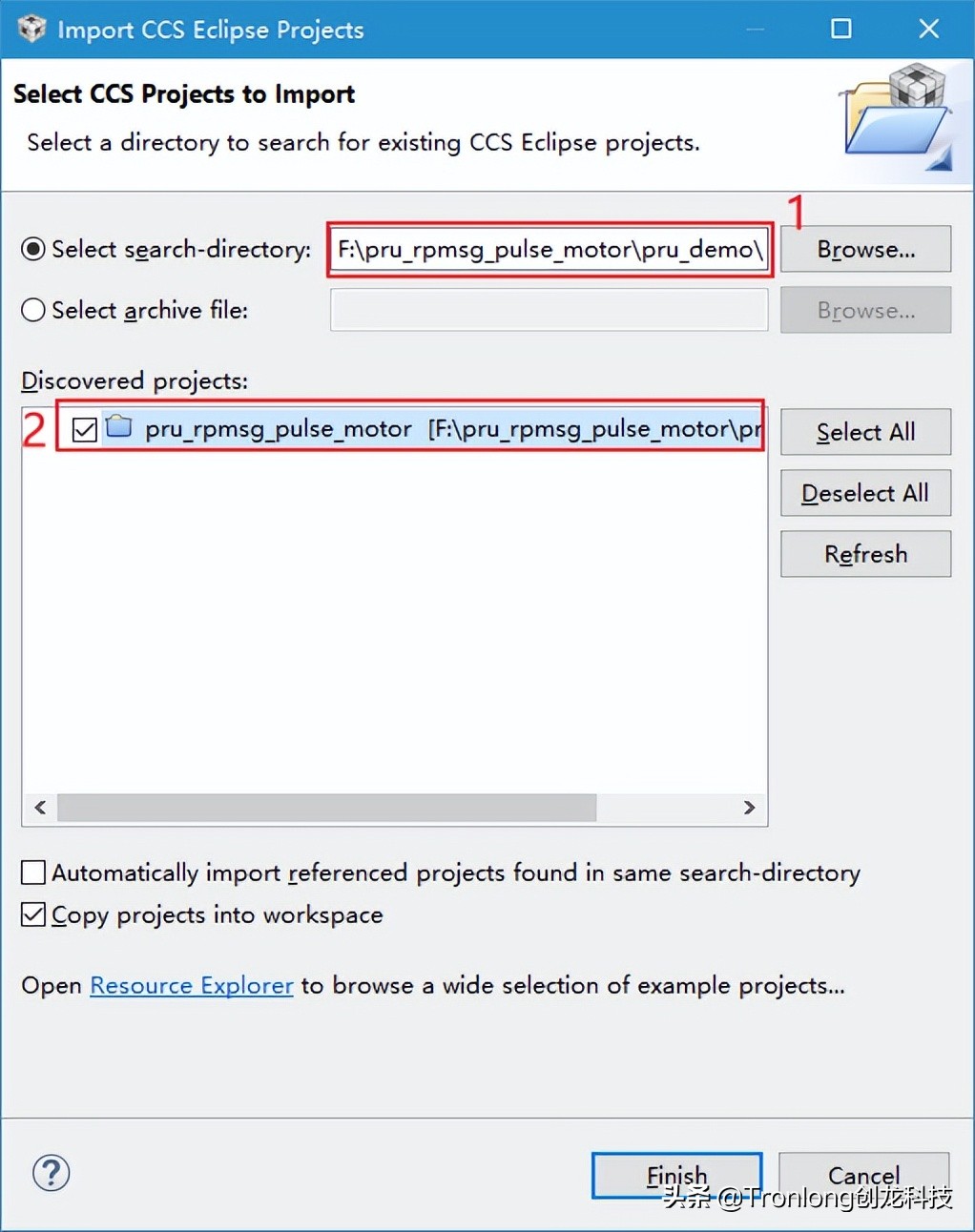The width and height of the screenshot is (975, 1232).
Task: Click the Deselect All button
Action: (866, 493)
